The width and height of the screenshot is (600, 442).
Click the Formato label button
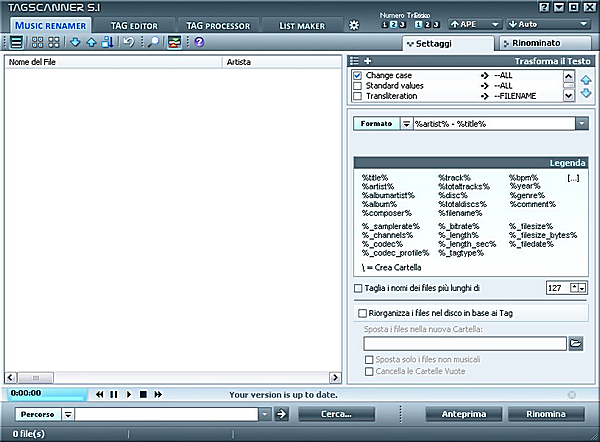pos(376,124)
